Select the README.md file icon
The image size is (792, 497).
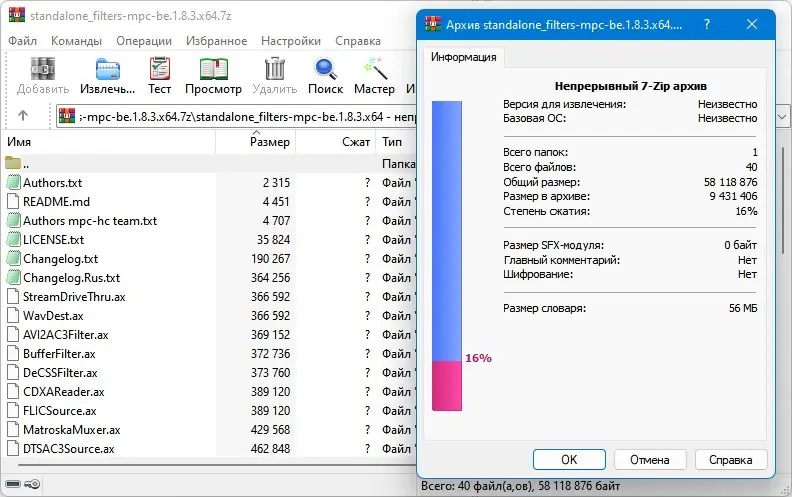(x=13, y=202)
